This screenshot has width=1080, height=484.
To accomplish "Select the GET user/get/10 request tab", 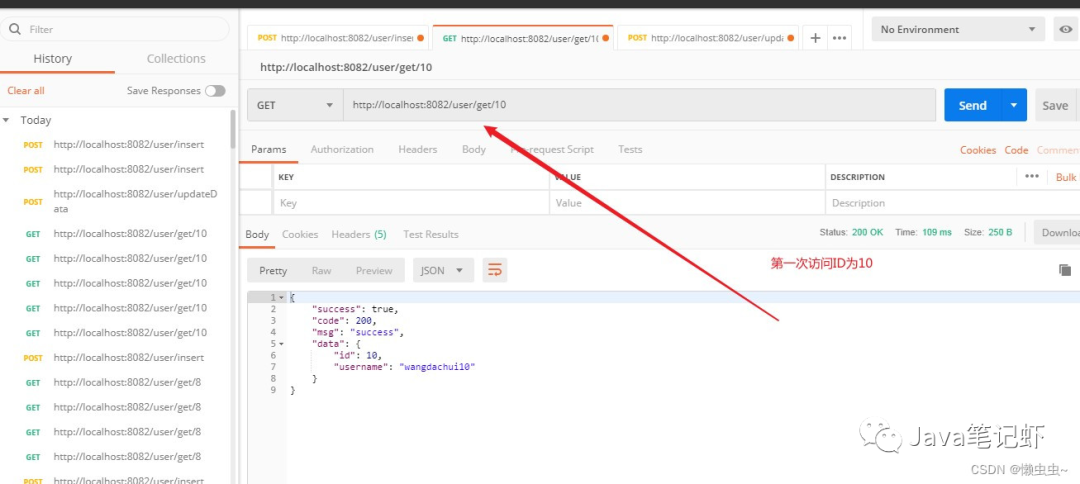I will [x=522, y=38].
